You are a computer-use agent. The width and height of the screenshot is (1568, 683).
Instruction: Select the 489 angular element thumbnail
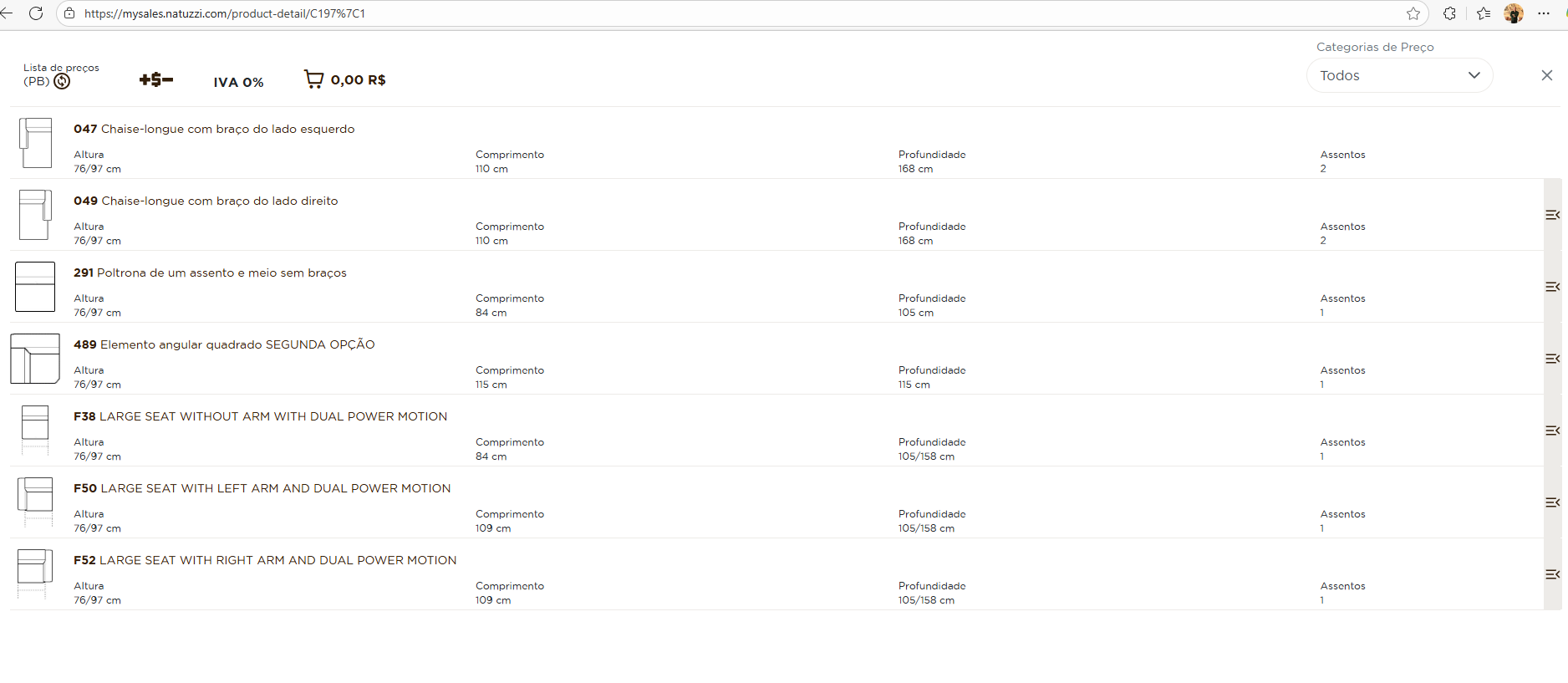point(35,359)
